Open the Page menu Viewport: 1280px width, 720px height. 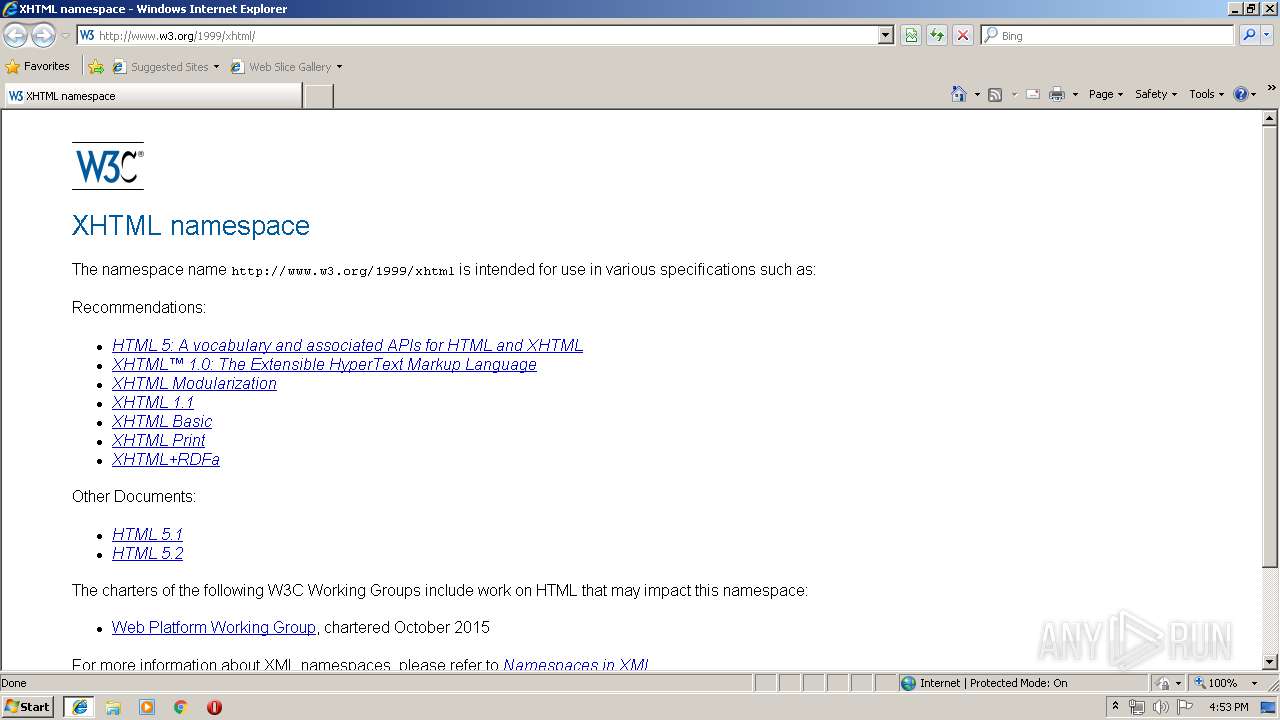click(x=1106, y=94)
